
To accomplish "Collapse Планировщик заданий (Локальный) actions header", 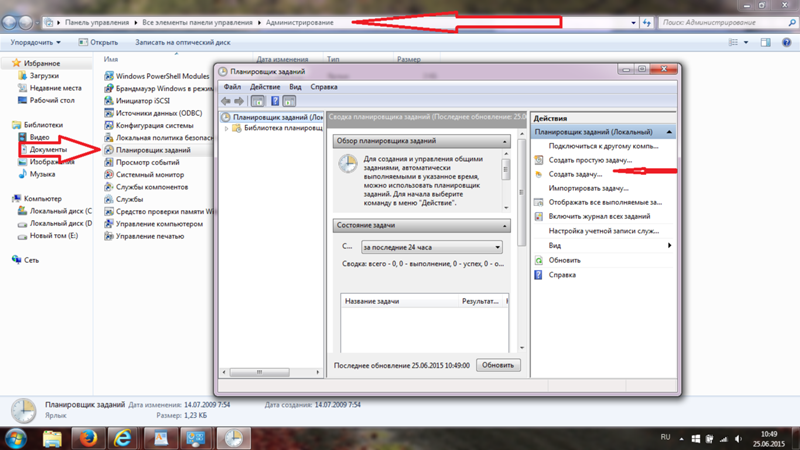I will (669, 132).
